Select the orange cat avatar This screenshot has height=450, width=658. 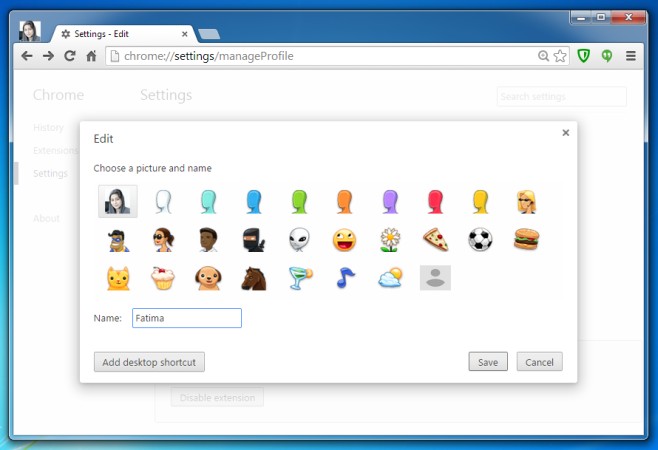[118, 278]
